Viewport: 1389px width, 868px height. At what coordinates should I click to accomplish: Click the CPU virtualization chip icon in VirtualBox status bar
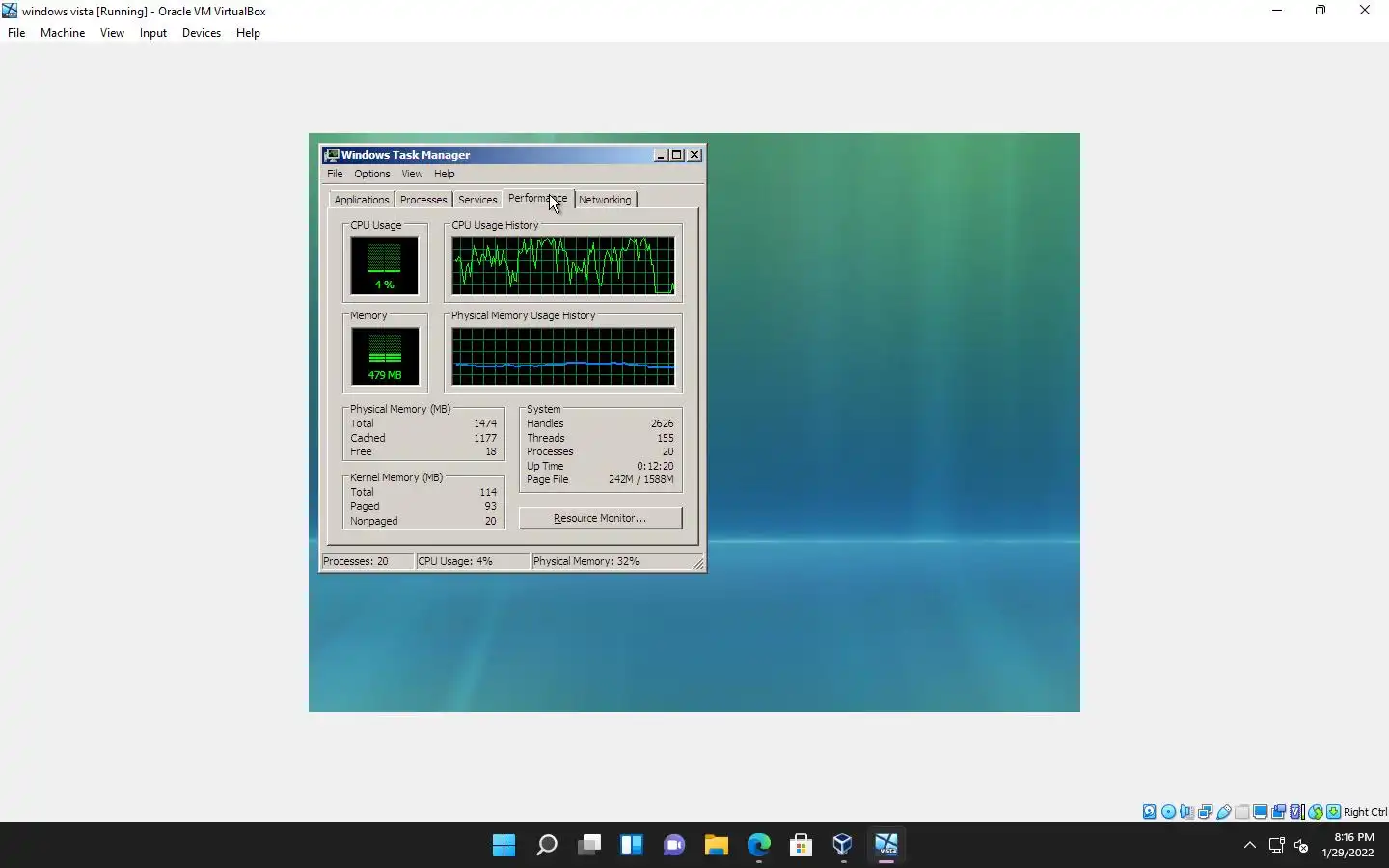click(1297, 812)
